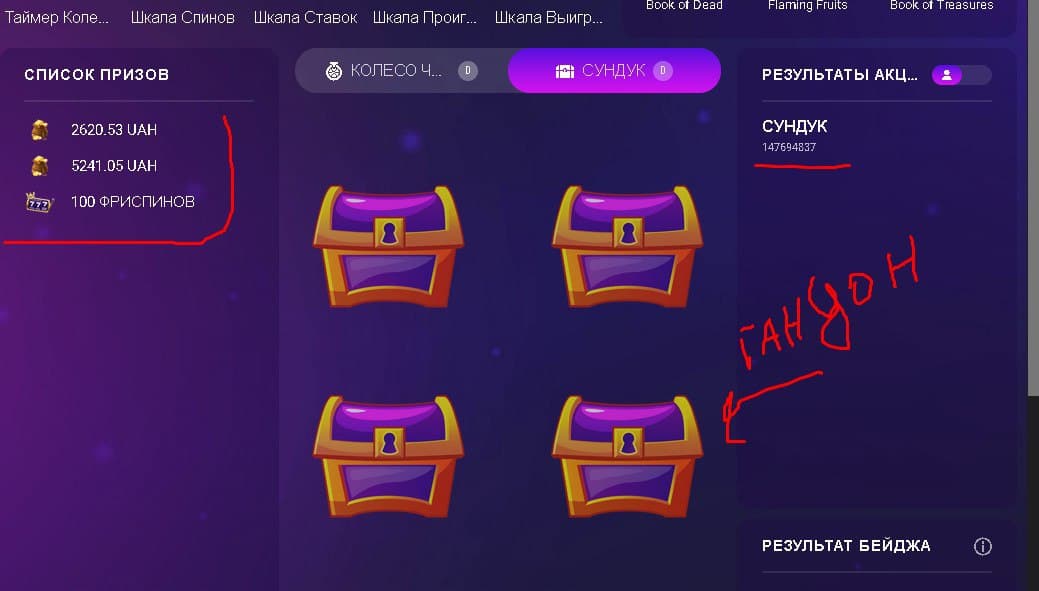The image size is (1039, 591).
Task: Open the bottom-right treasure chest
Action: click(x=627, y=457)
